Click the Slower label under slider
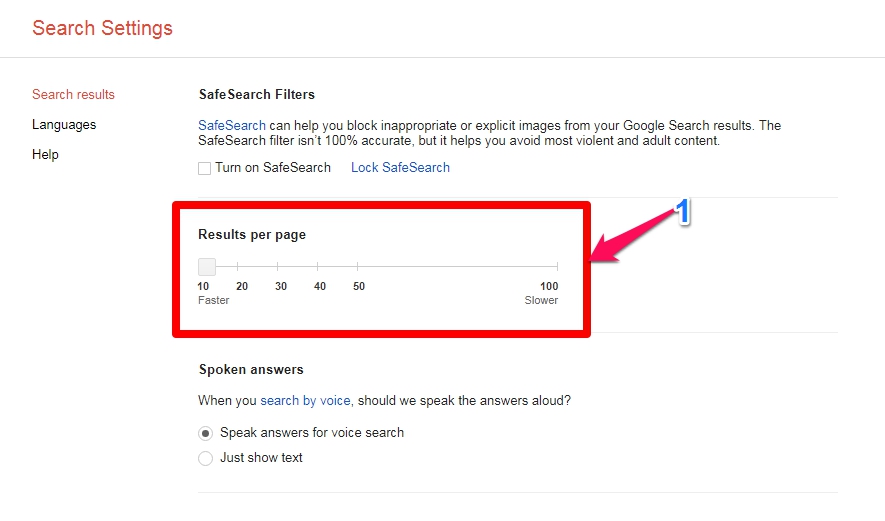 [x=541, y=300]
